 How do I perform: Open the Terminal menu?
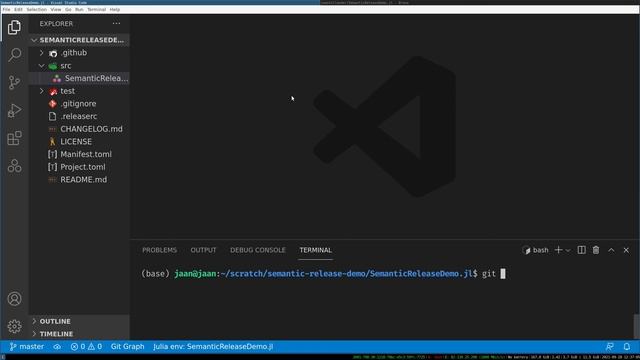click(x=97, y=9)
